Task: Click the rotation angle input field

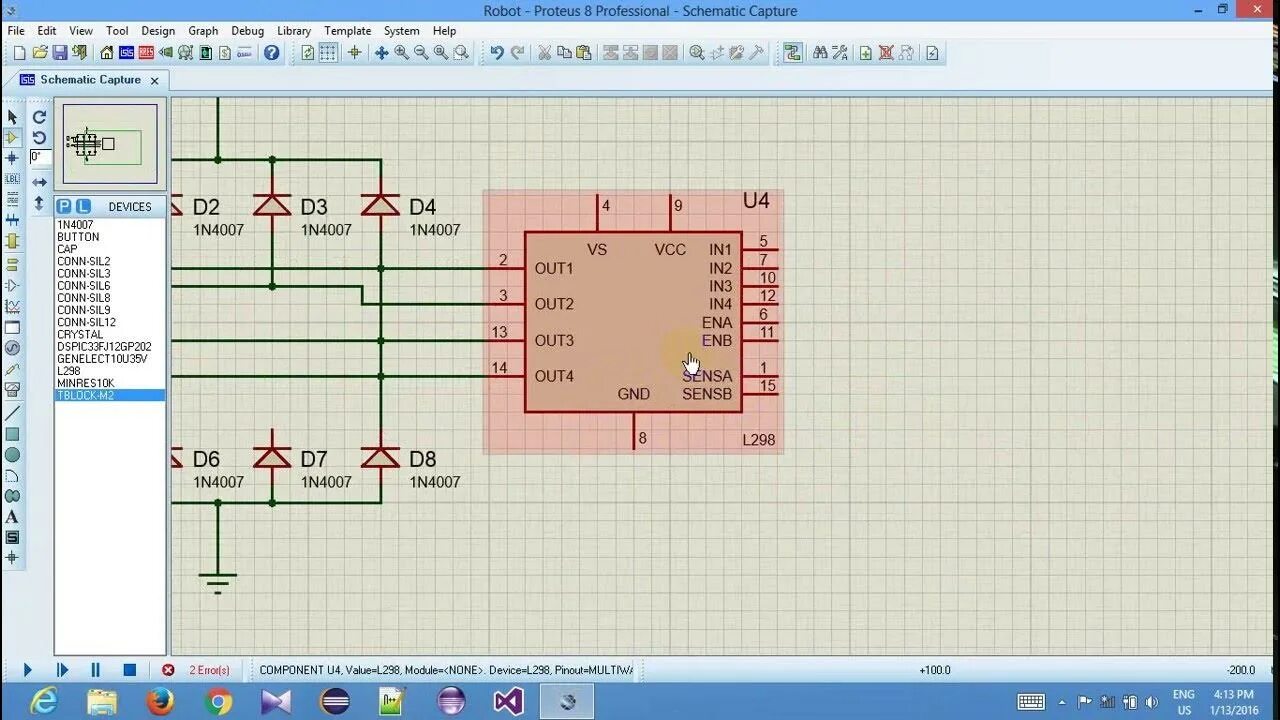Action: pyautogui.click(x=38, y=157)
